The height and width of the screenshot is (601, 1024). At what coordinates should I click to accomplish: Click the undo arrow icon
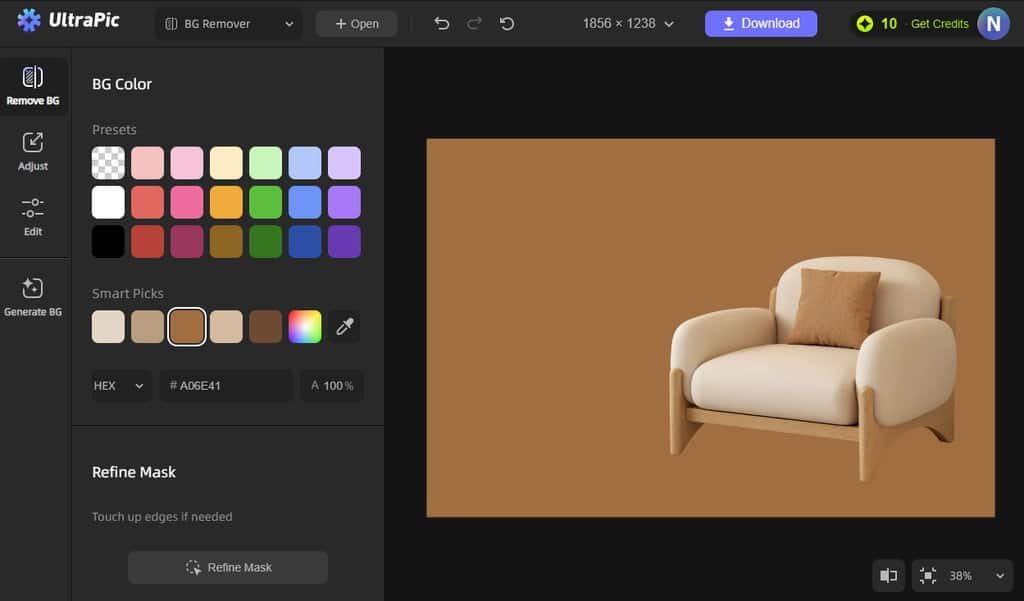coord(442,24)
